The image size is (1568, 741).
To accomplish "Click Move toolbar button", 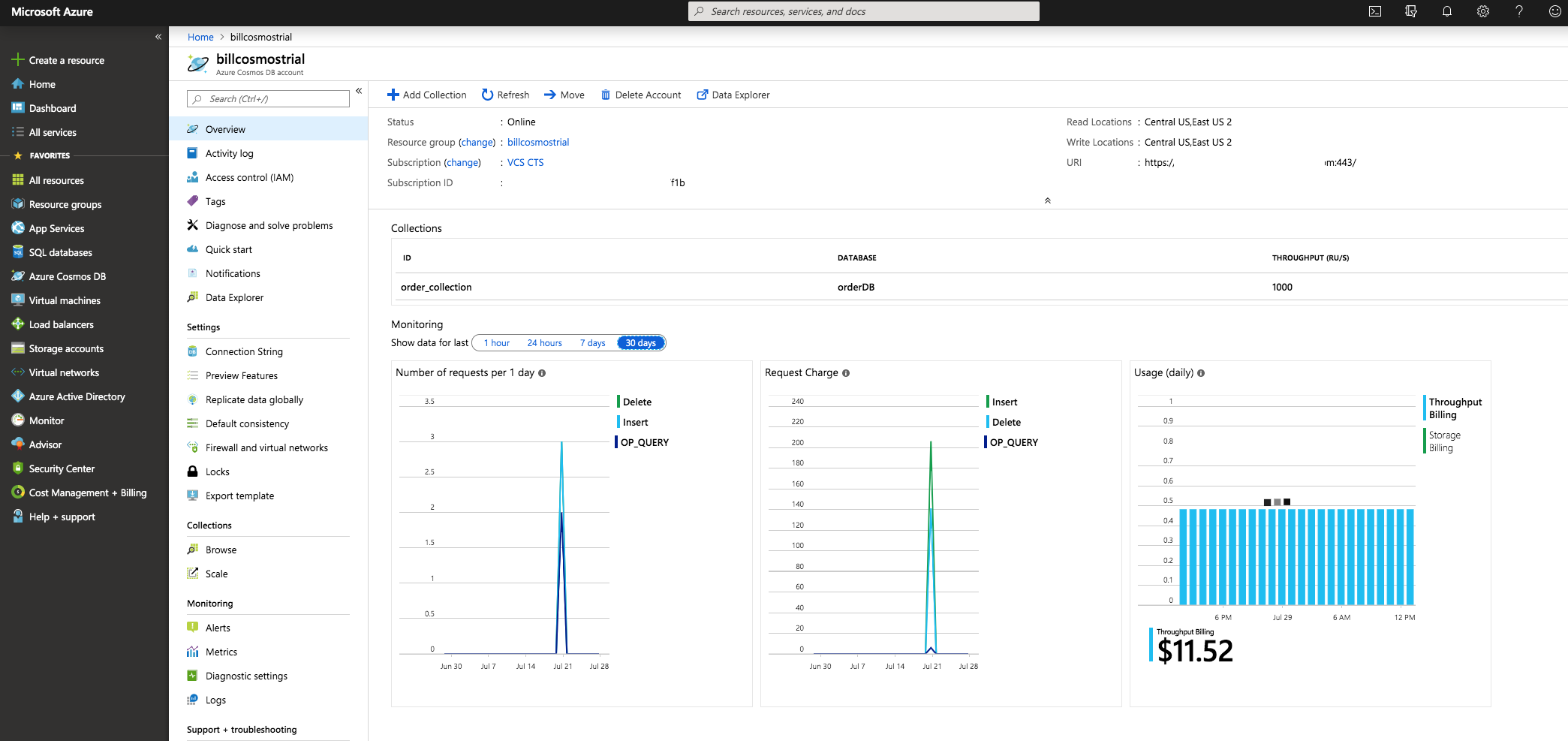I will [564, 95].
